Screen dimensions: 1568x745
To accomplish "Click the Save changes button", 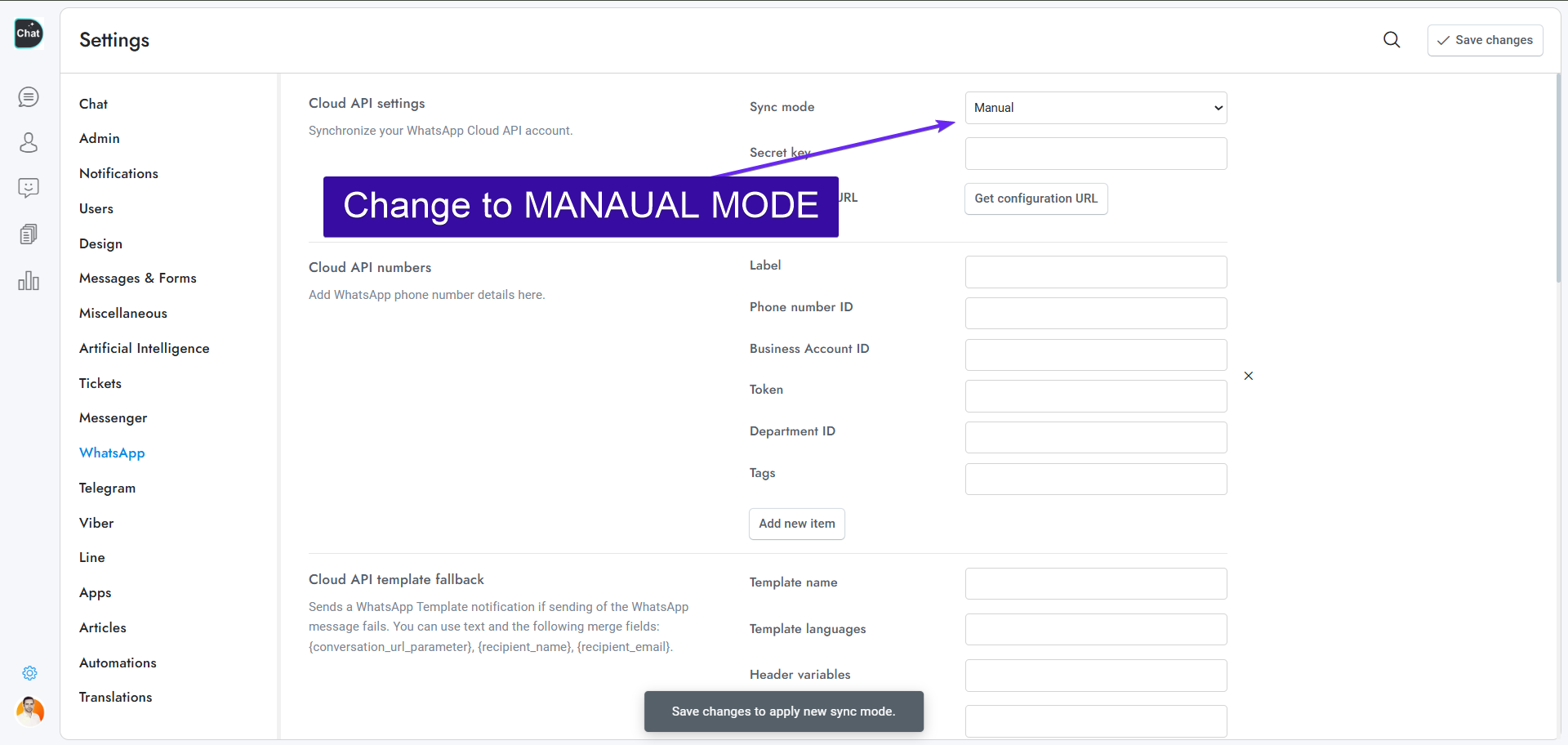I will [x=1485, y=40].
